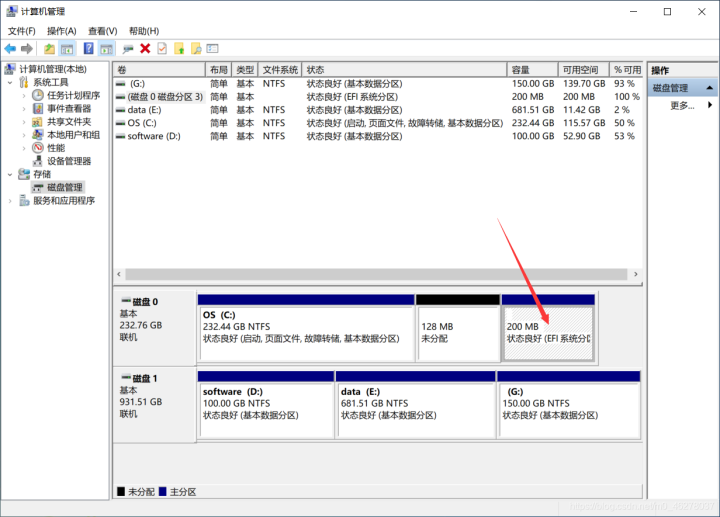The height and width of the screenshot is (517, 720).
Task: Click the red X delete toolbar icon
Action: [145, 48]
